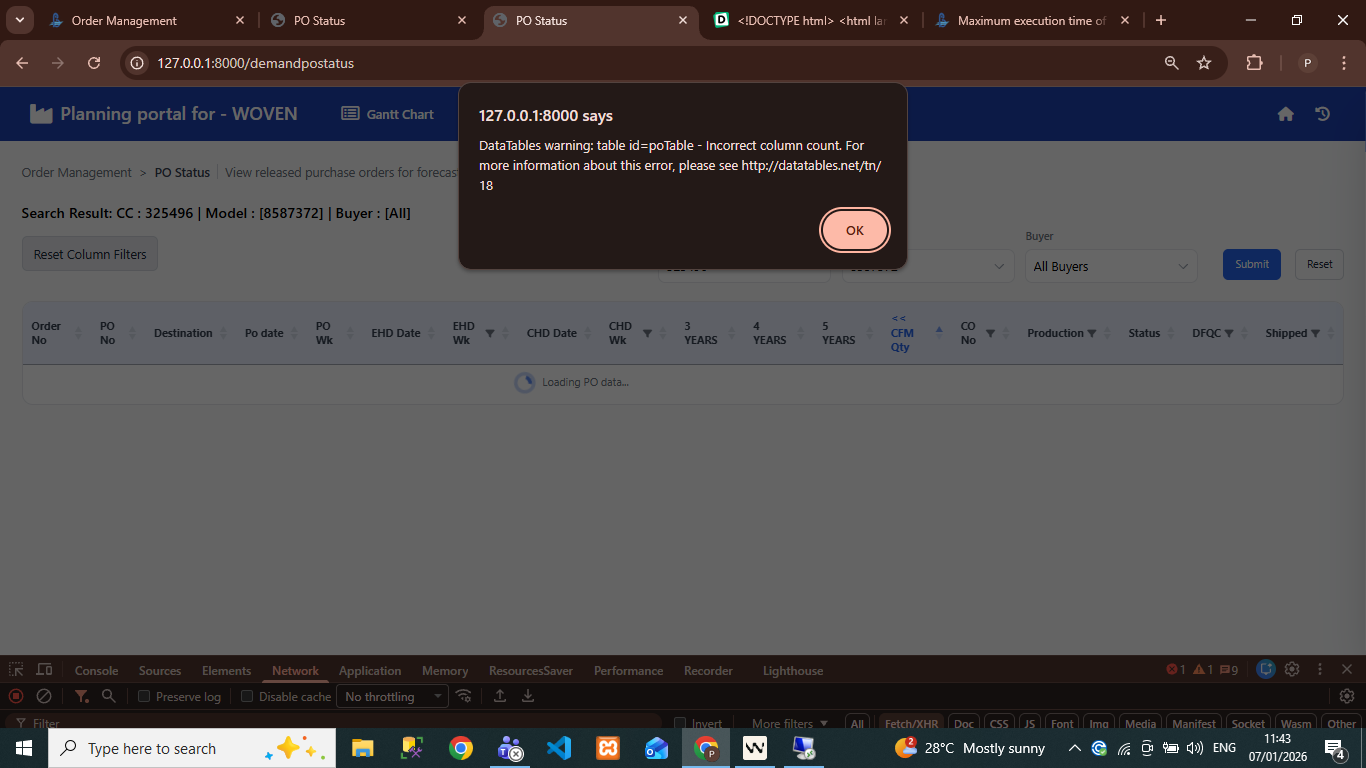Toggle the device toolbar icon in DevTools
The height and width of the screenshot is (768, 1366).
click(x=44, y=670)
